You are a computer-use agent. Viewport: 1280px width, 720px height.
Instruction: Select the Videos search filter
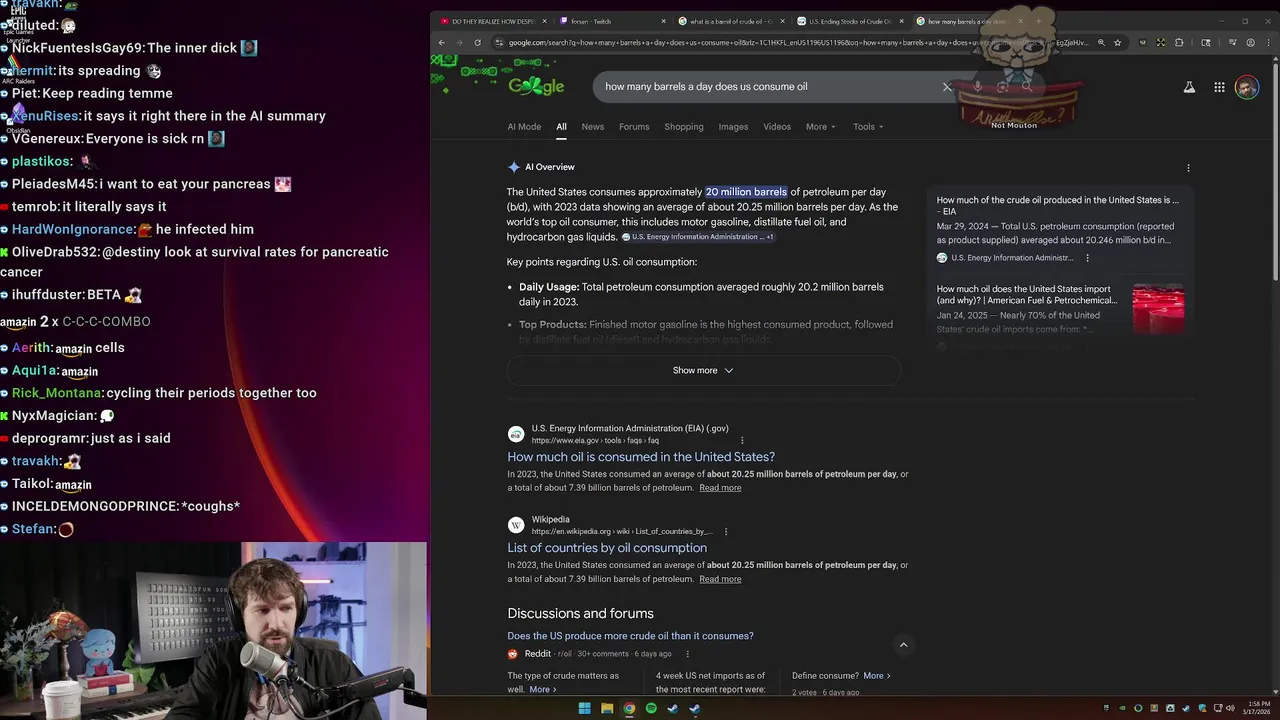coord(777,127)
